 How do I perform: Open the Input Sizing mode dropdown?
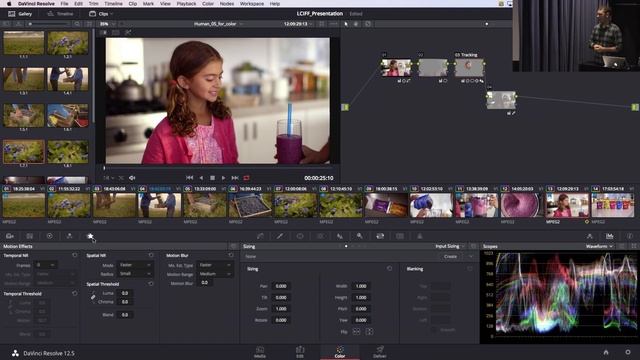[450, 246]
